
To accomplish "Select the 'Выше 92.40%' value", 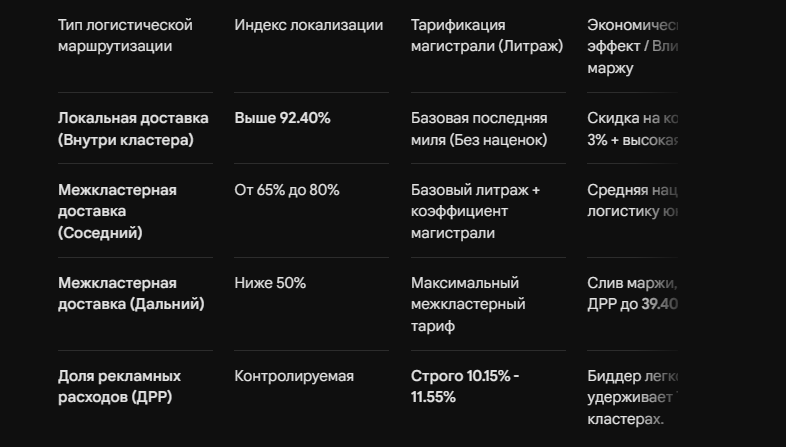I will pyautogui.click(x=282, y=118).
